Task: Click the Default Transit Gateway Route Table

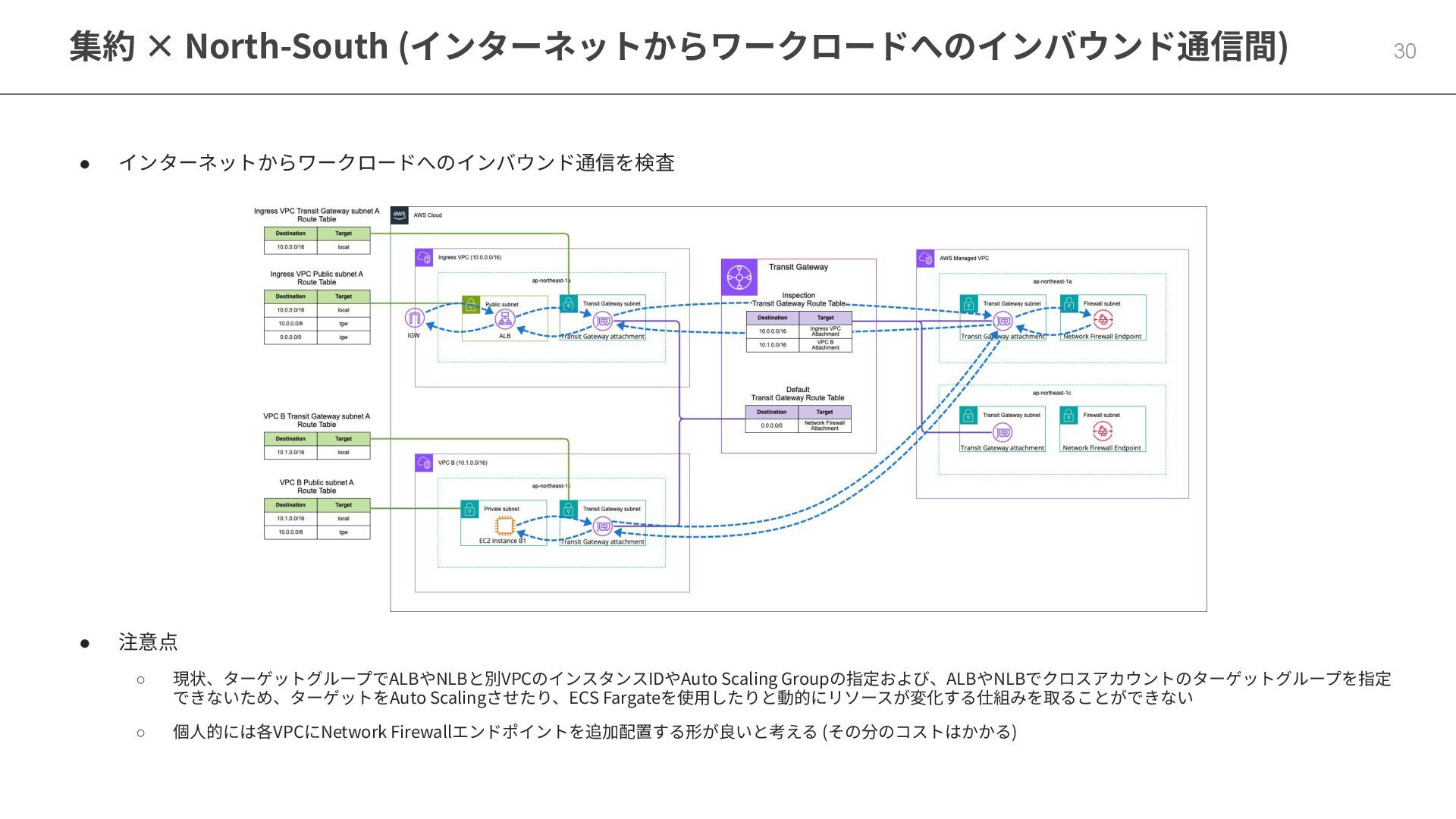Action: point(798,419)
